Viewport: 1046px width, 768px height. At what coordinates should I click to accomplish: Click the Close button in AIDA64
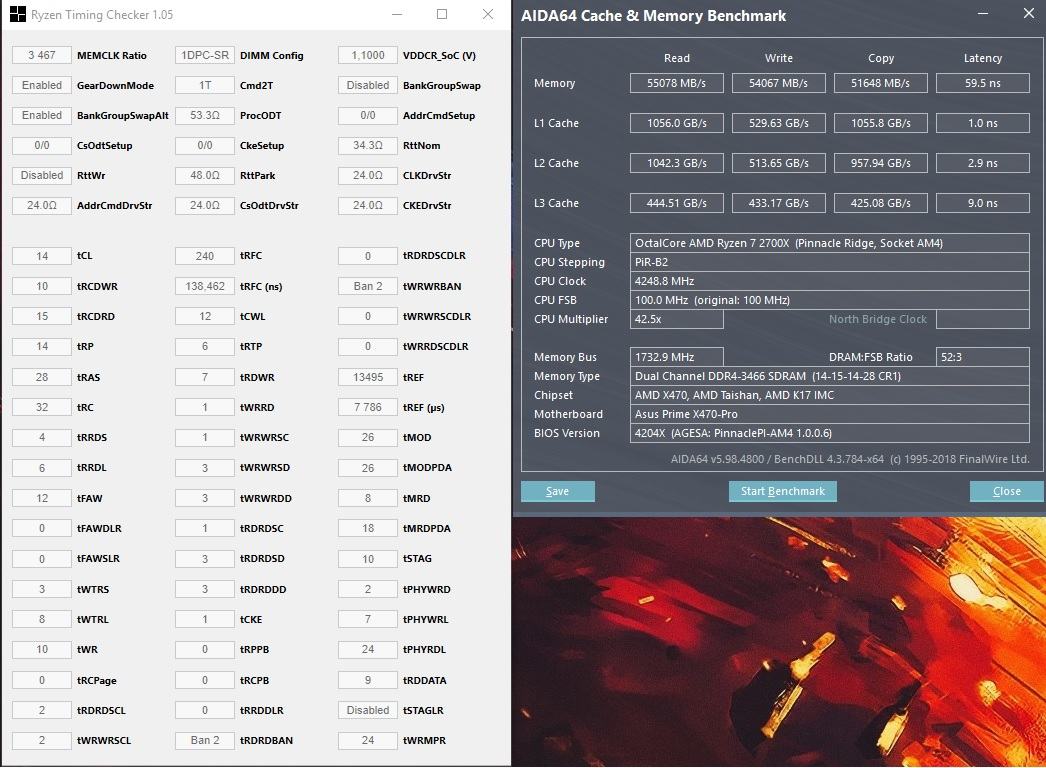(x=1007, y=491)
